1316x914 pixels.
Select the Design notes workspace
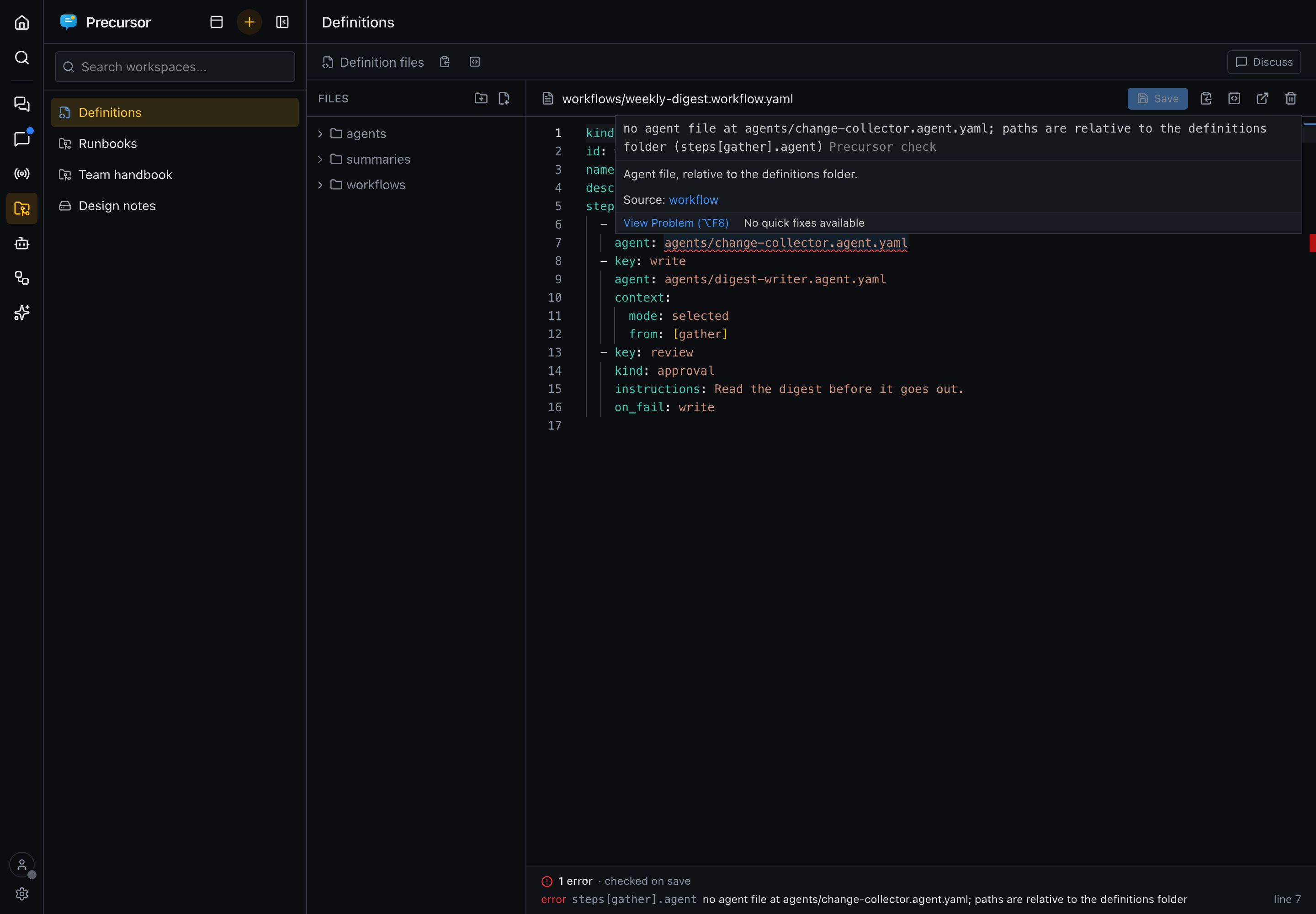(175, 206)
